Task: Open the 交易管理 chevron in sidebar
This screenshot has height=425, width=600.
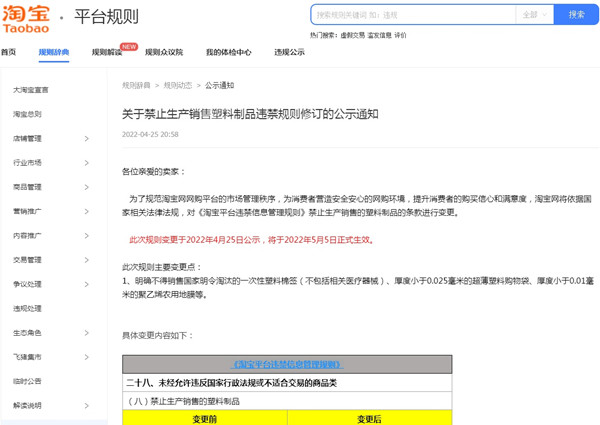Action: tap(87, 260)
